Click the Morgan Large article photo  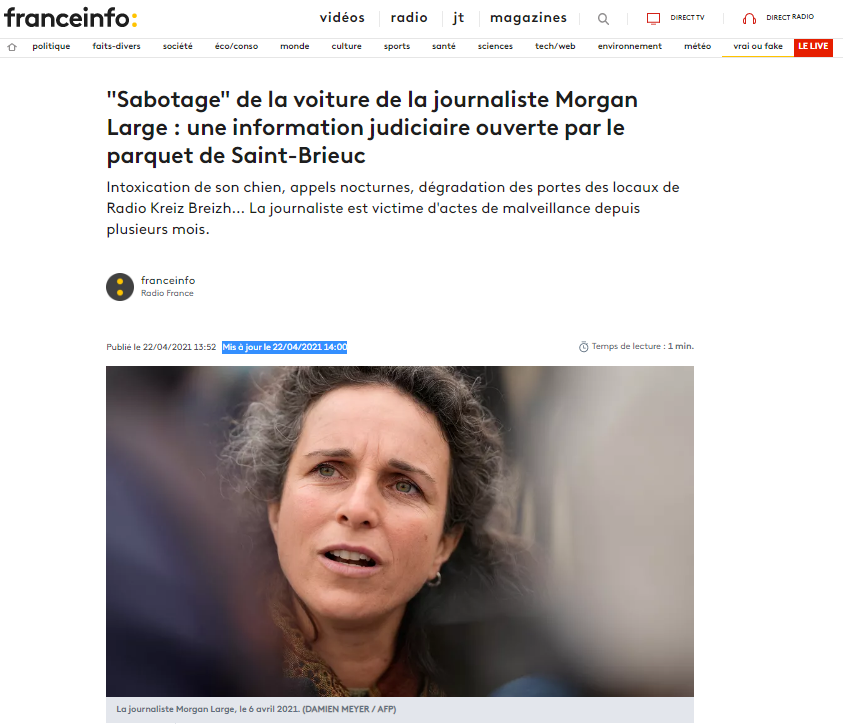tap(399, 531)
